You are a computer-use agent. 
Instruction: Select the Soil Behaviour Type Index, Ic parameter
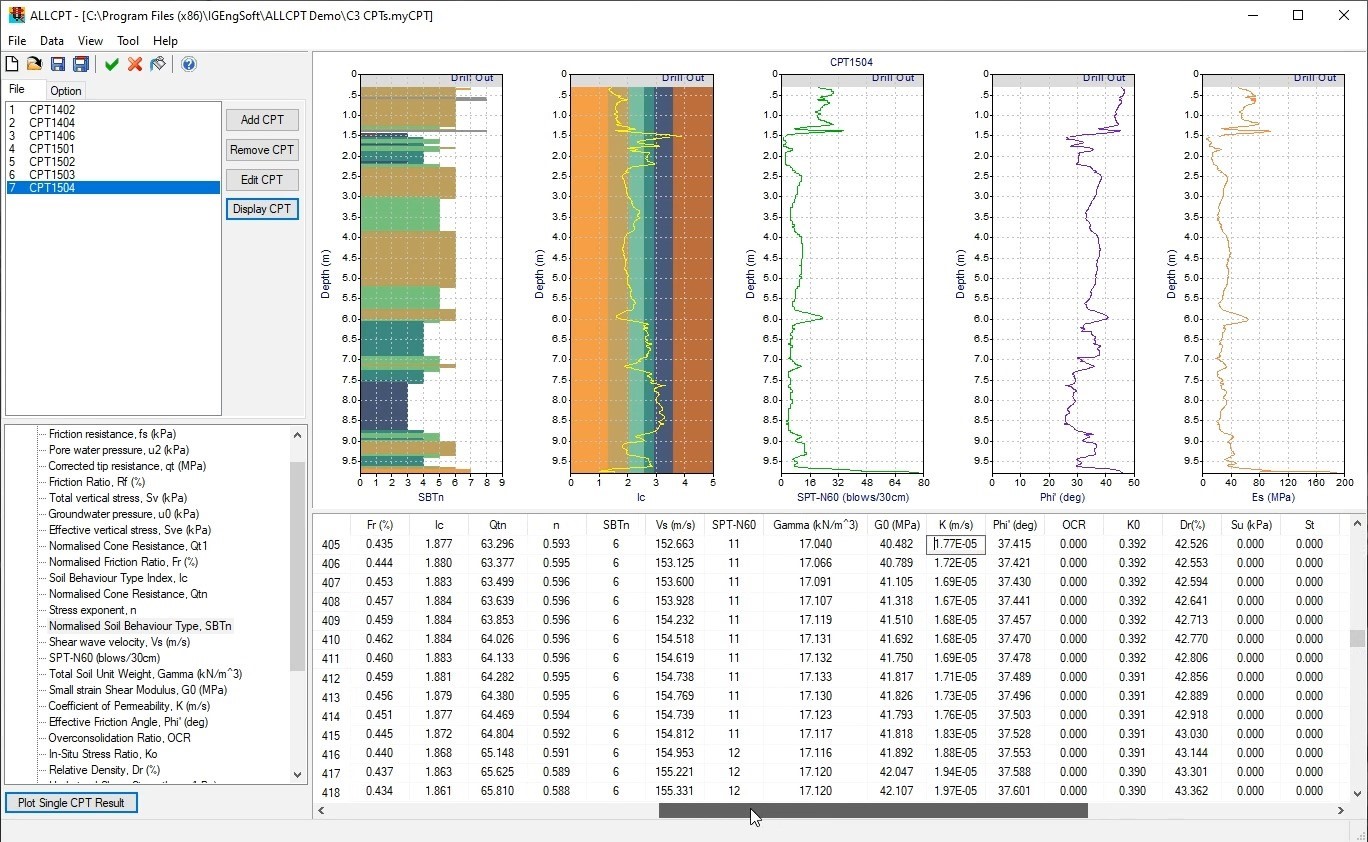[118, 578]
